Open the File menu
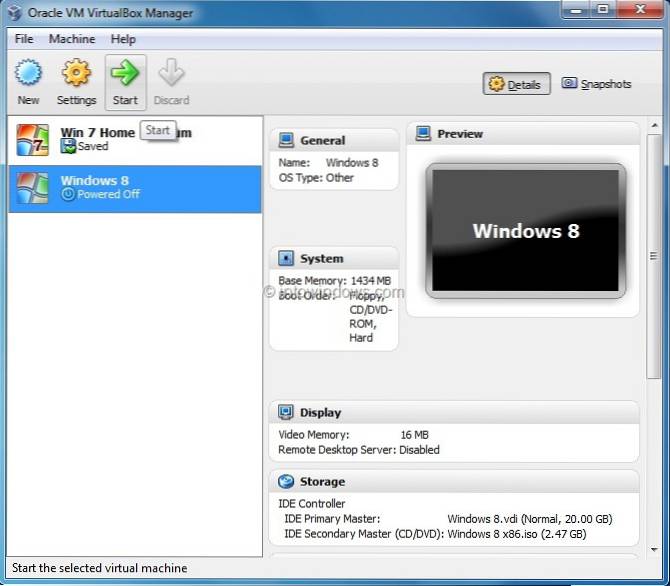This screenshot has width=670, height=586. tap(24, 39)
